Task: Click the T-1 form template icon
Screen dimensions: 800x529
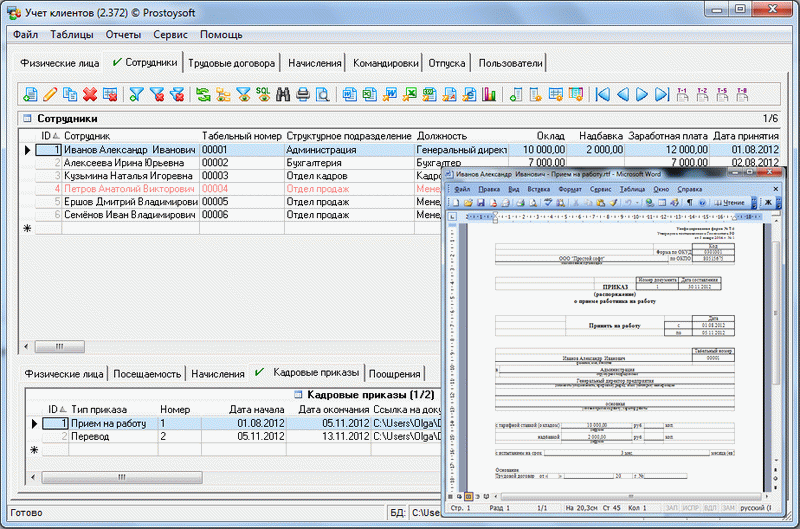Action: [x=682, y=94]
